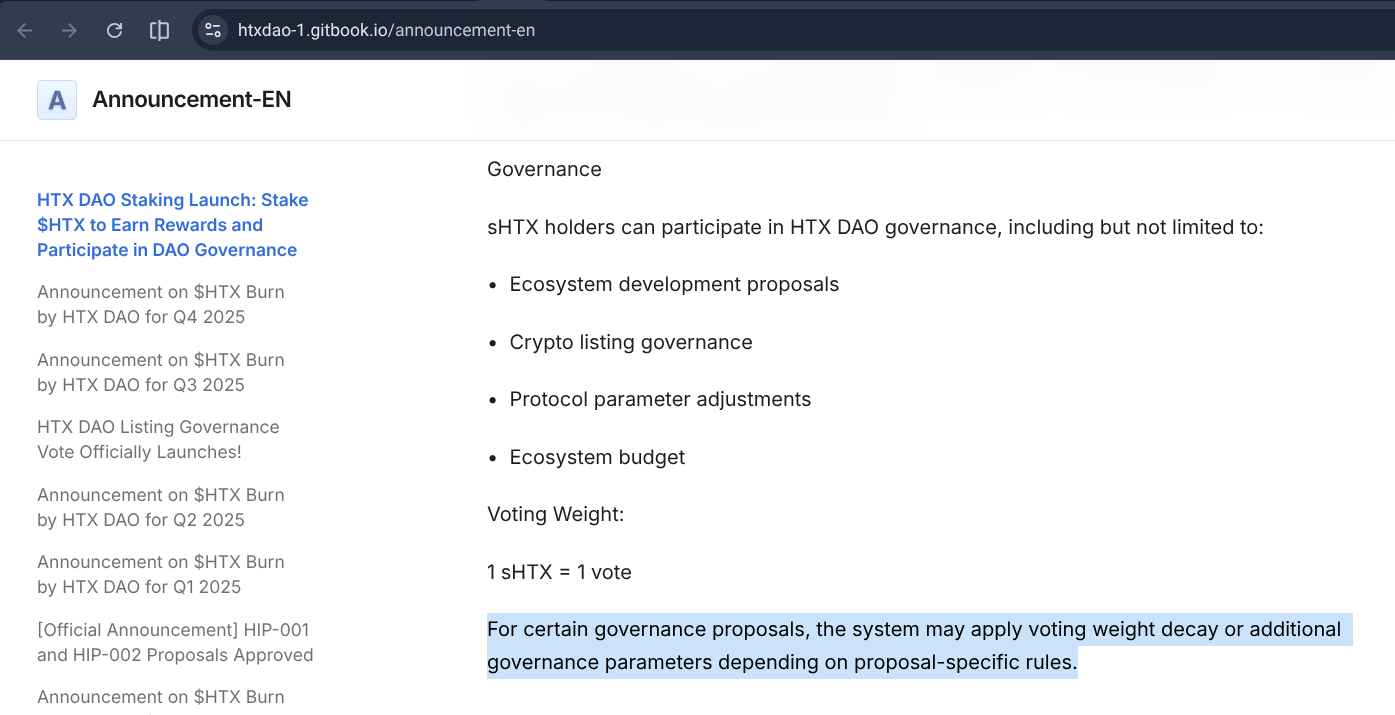
Task: Click 'Crypto listing governance' bullet
Action: (631, 342)
